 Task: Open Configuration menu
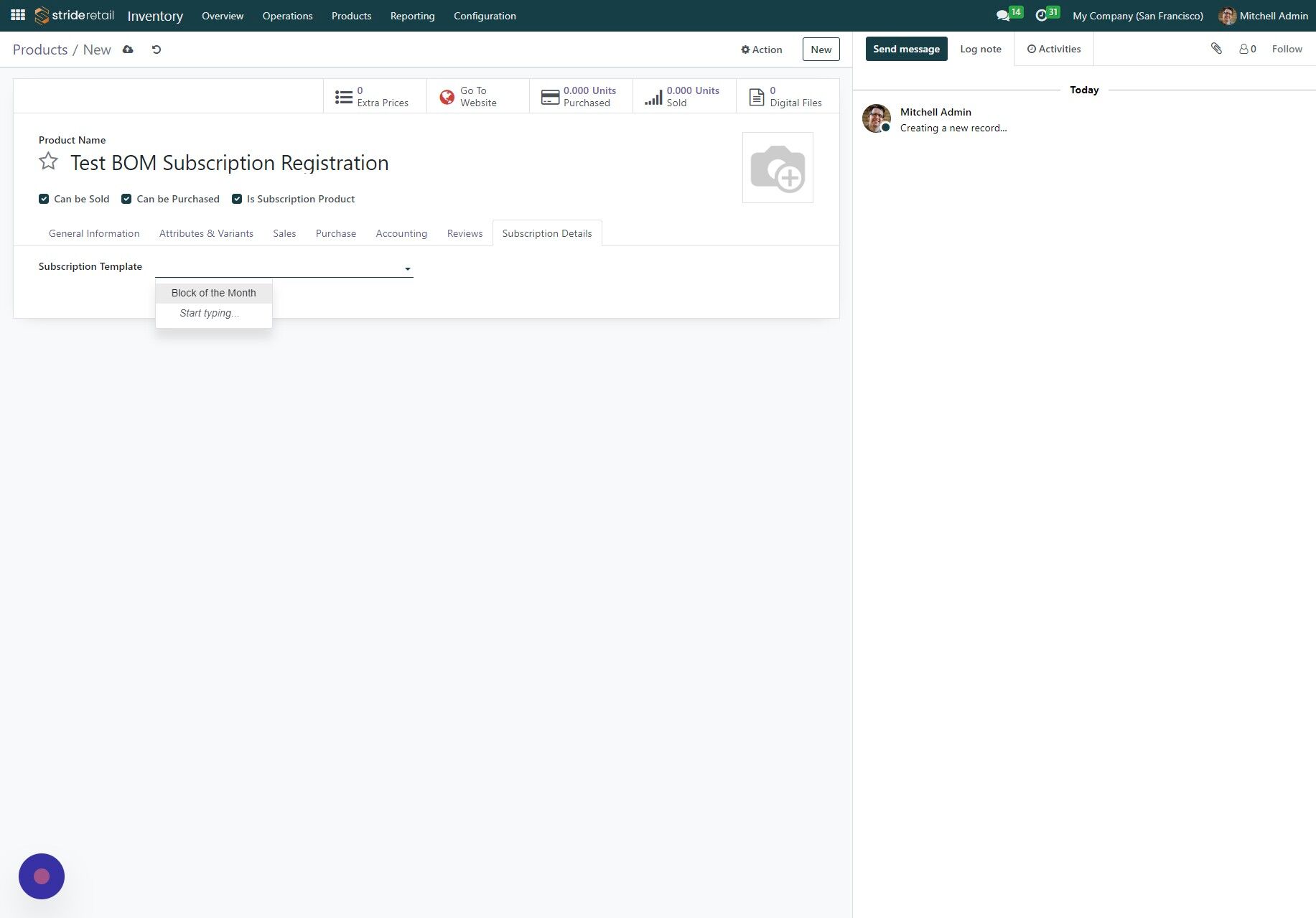tap(485, 16)
